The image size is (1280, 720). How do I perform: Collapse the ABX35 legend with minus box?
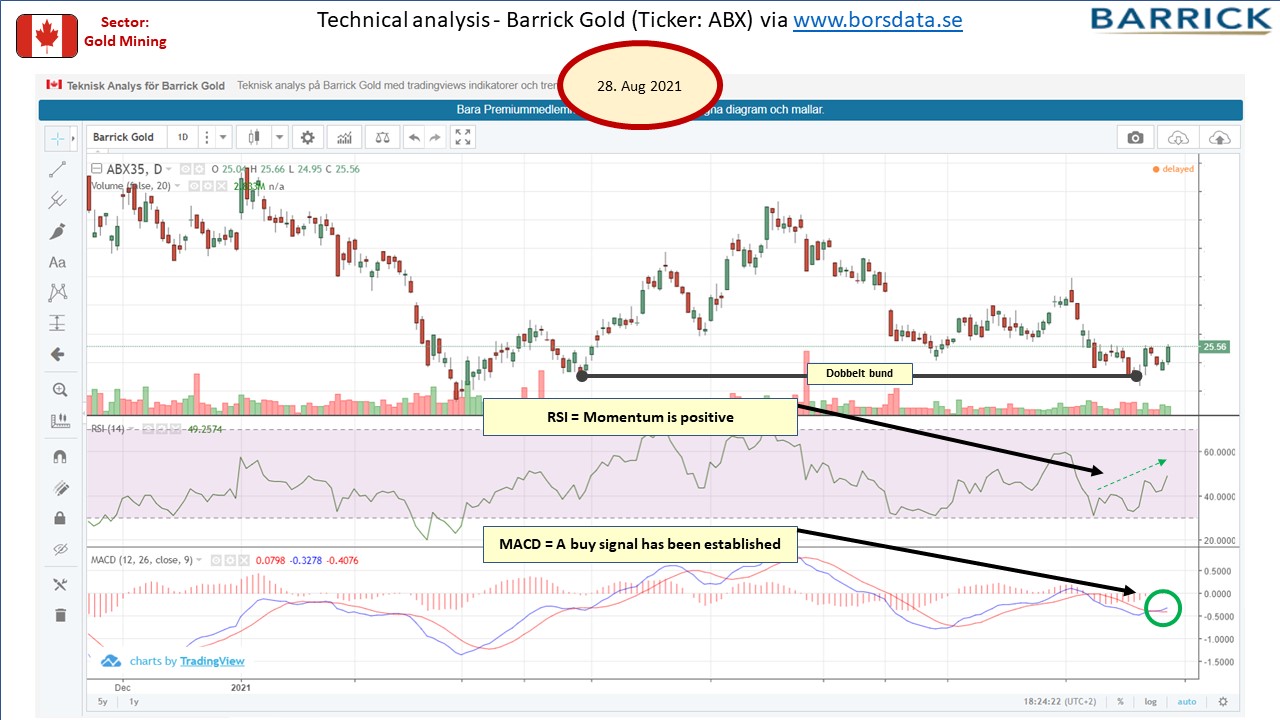point(96,169)
